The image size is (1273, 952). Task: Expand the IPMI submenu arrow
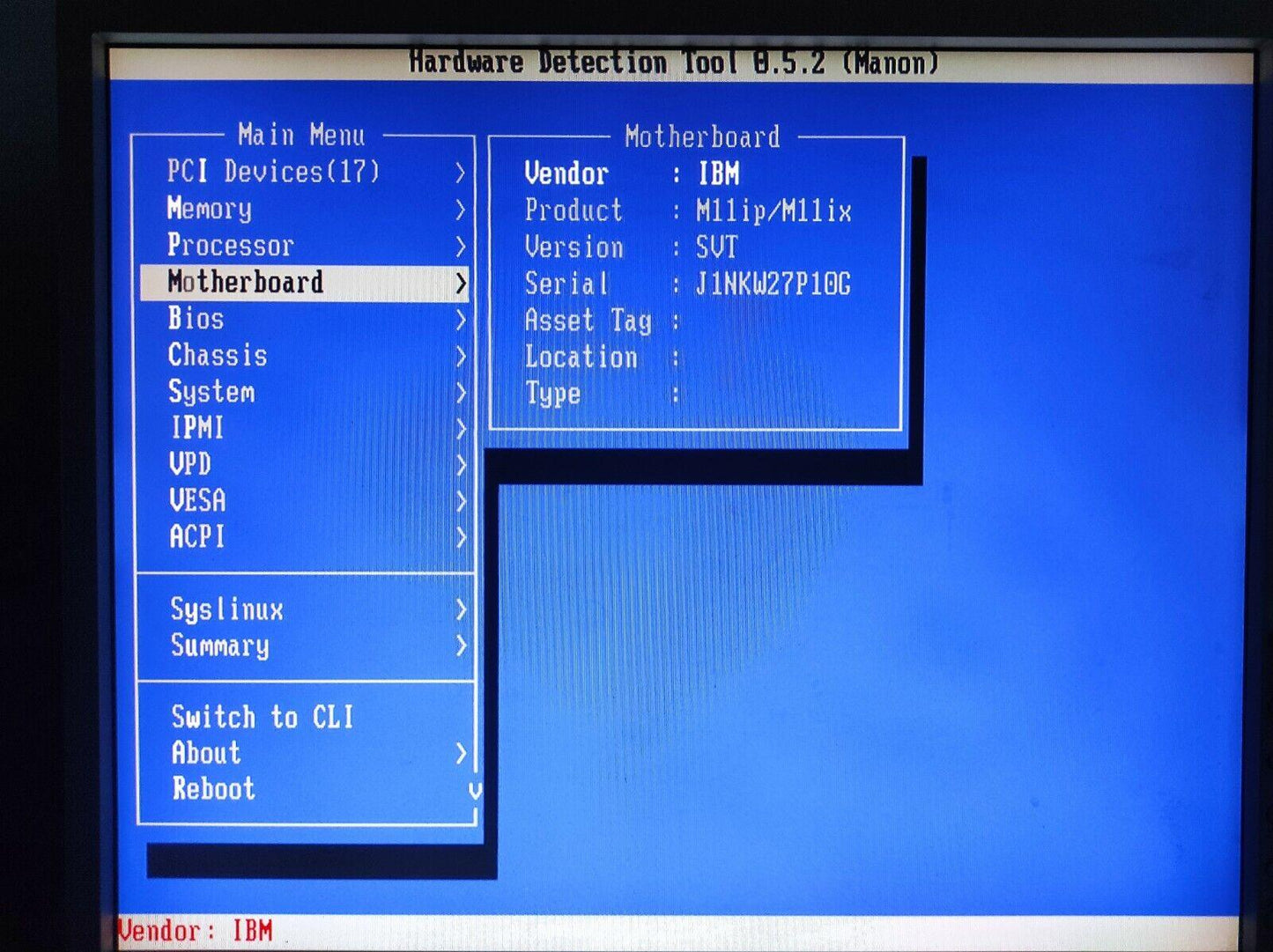click(460, 429)
